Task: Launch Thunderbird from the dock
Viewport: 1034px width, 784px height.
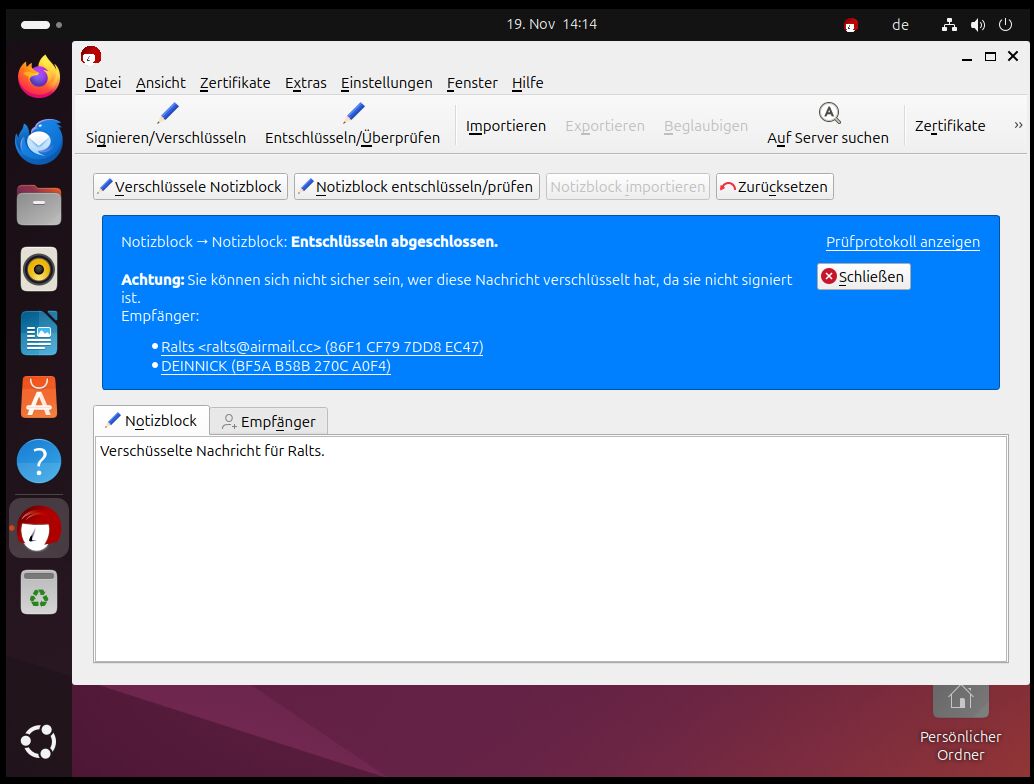Action: point(39,141)
